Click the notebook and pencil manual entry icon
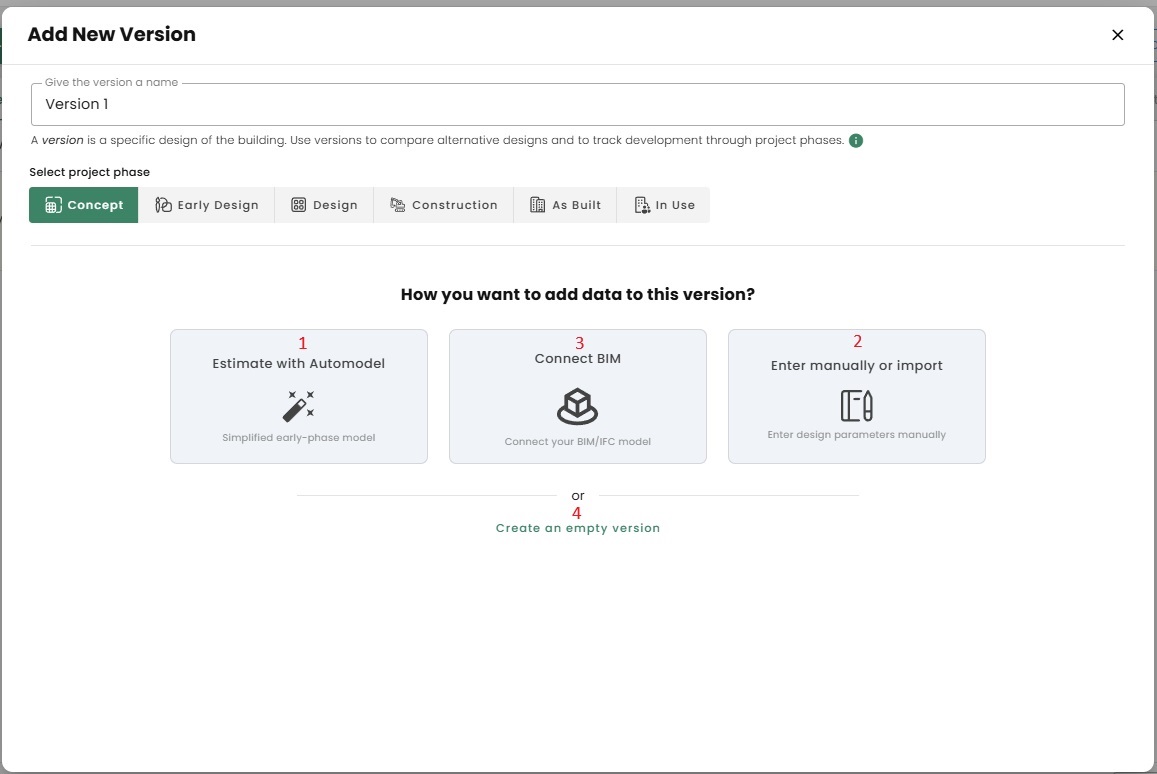 856,406
